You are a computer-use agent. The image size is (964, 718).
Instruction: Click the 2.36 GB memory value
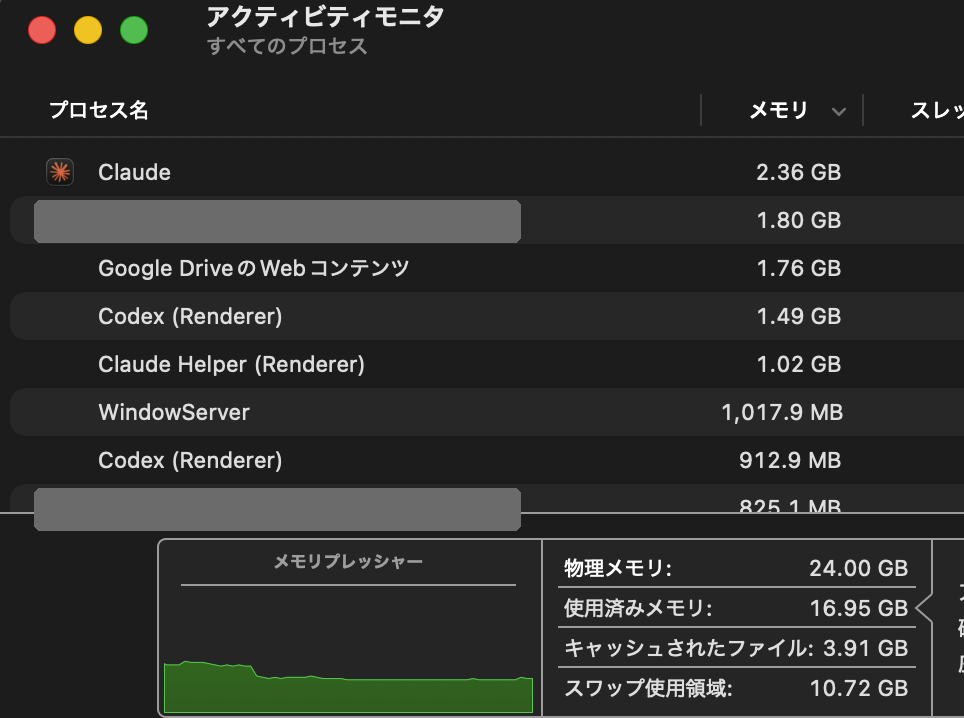click(798, 172)
